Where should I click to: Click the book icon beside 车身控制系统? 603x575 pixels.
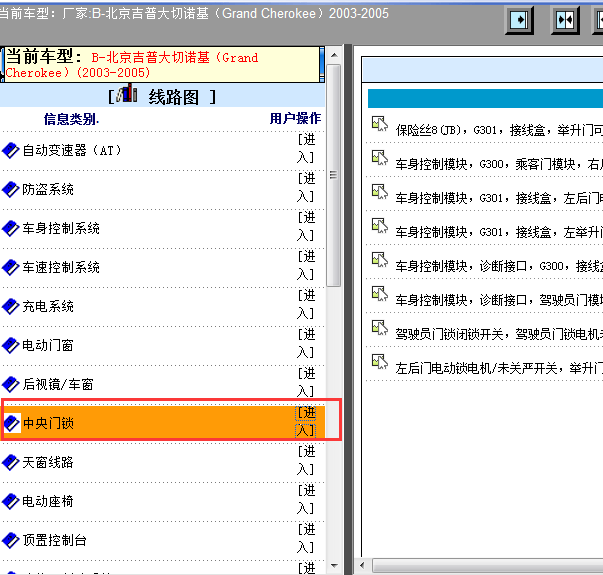(10, 228)
